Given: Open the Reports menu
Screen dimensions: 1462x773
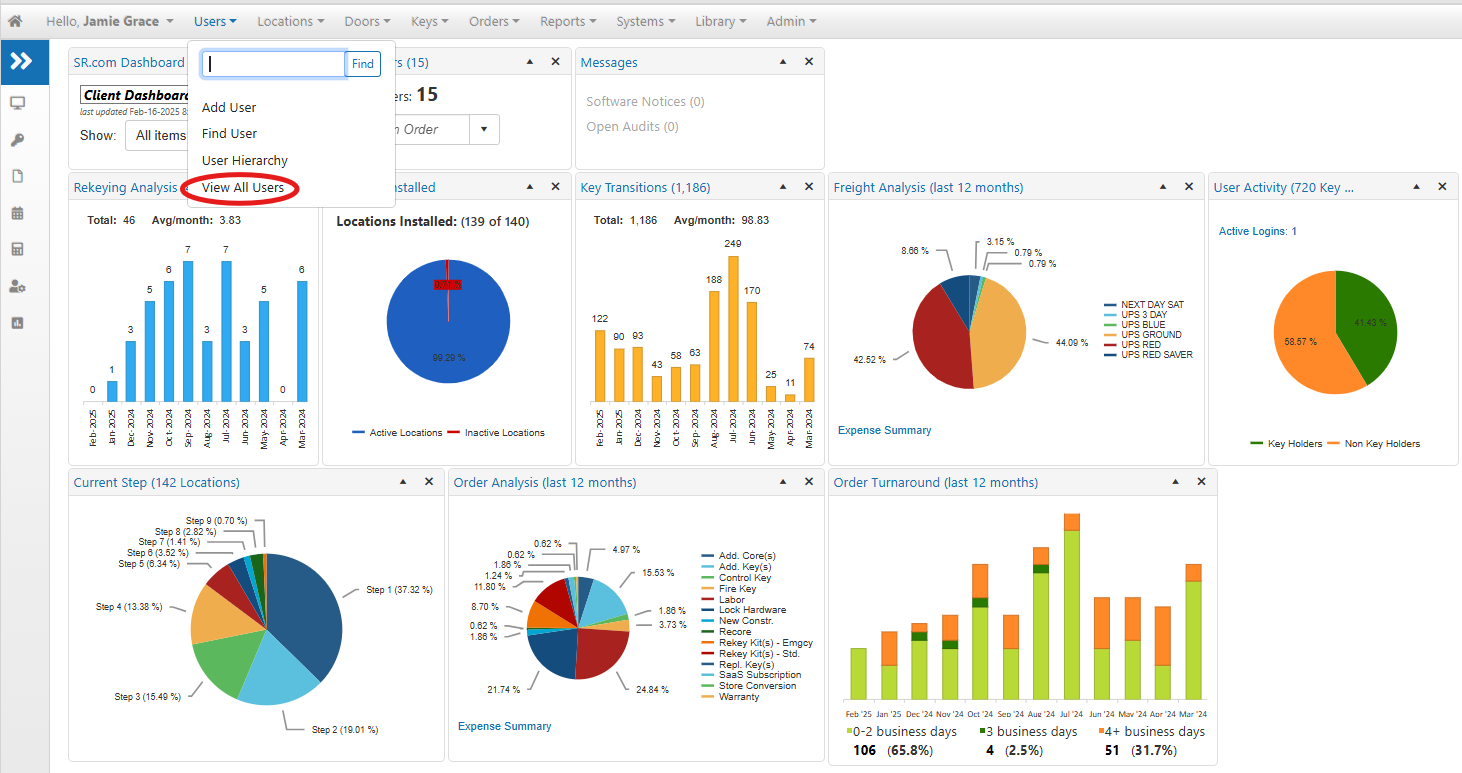Looking at the screenshot, I should click(x=568, y=21).
